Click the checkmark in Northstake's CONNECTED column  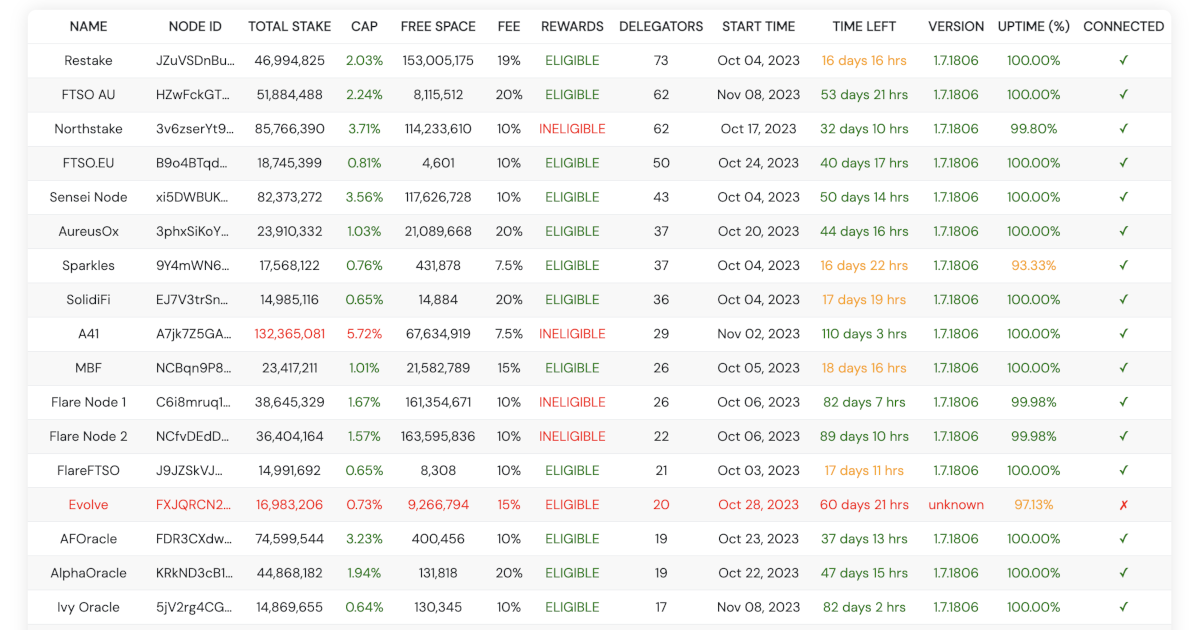click(x=1123, y=129)
